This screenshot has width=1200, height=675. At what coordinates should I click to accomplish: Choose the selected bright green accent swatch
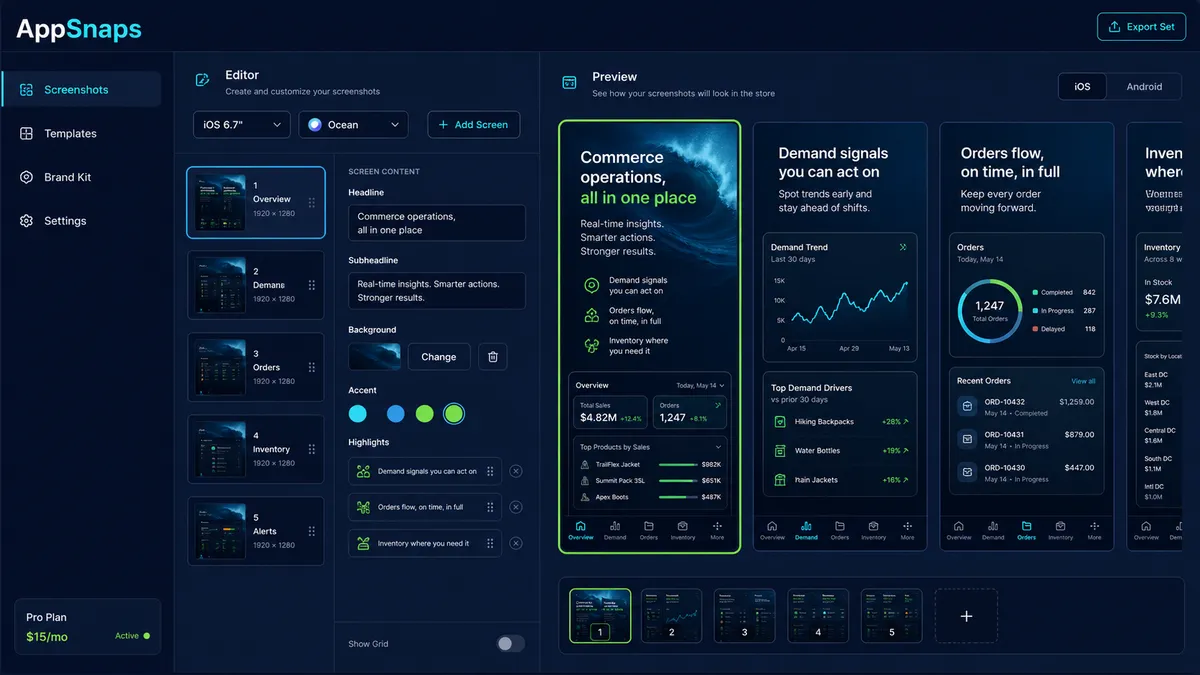(454, 414)
